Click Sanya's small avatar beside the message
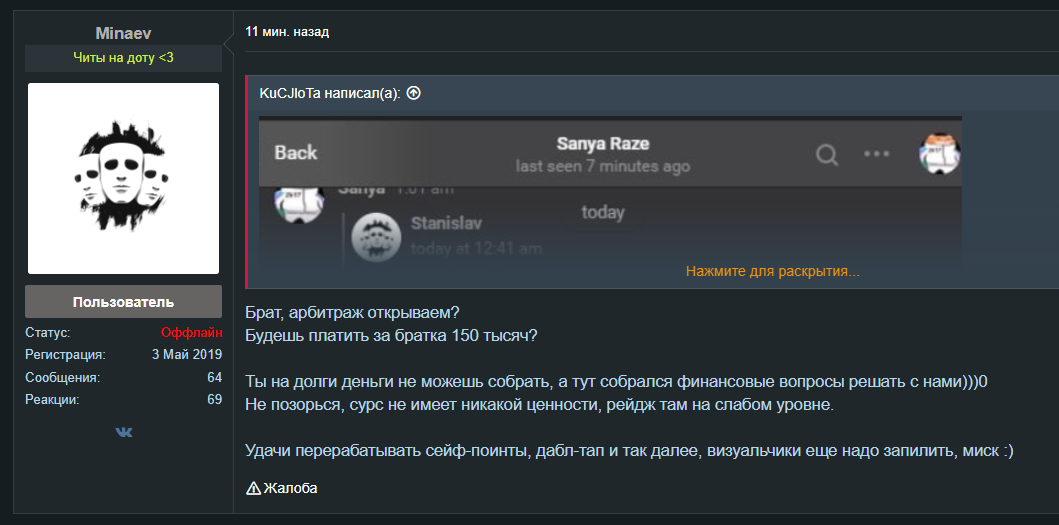Viewport: 1059px width, 525px height. [x=299, y=204]
